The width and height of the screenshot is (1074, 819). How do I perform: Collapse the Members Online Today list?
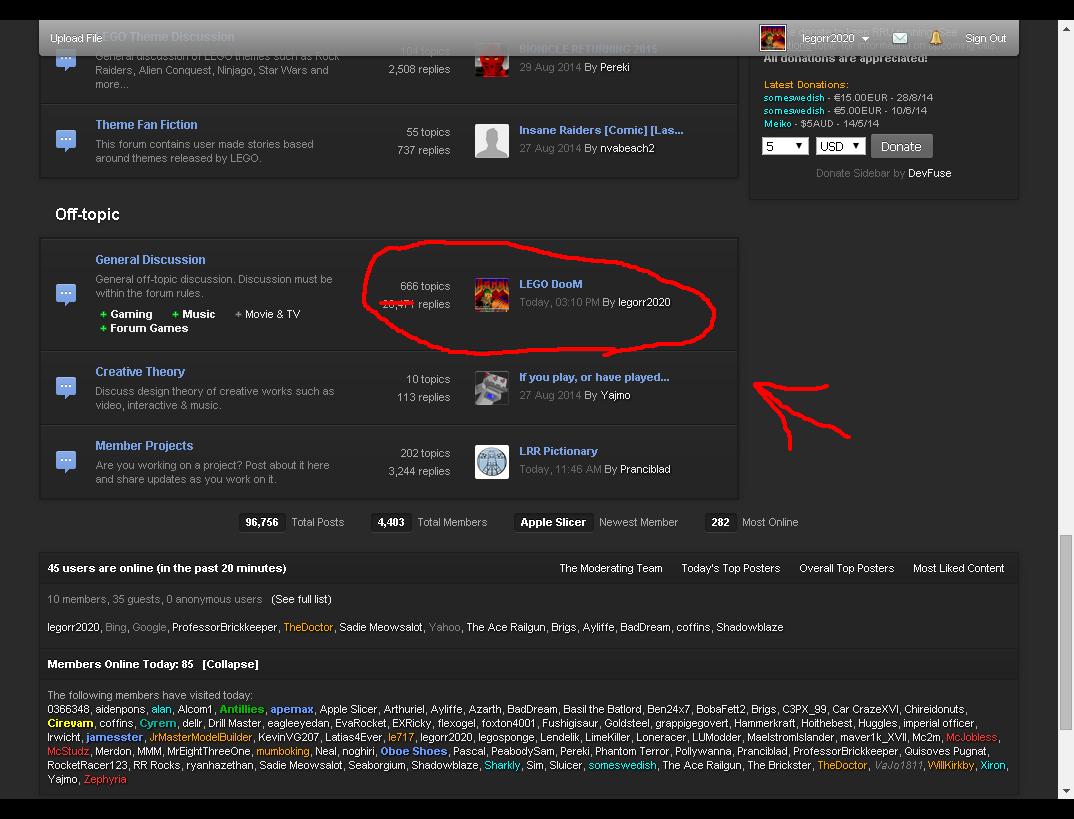[x=230, y=664]
